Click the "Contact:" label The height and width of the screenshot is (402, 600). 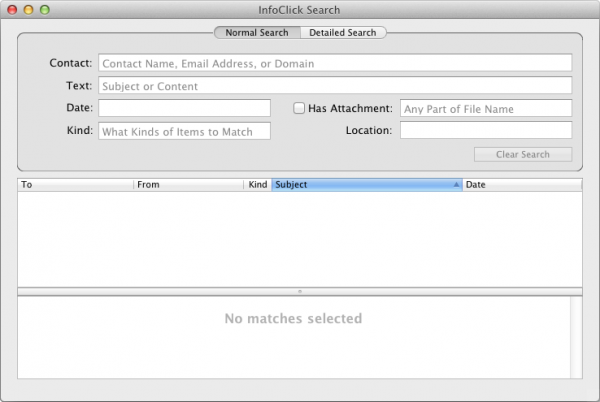pos(71,63)
